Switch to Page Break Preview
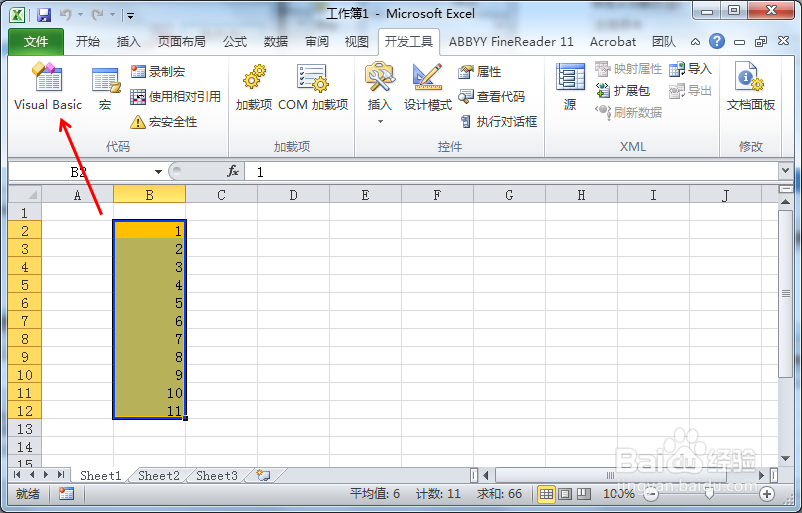Viewport: 802px width, 513px height. (x=584, y=494)
